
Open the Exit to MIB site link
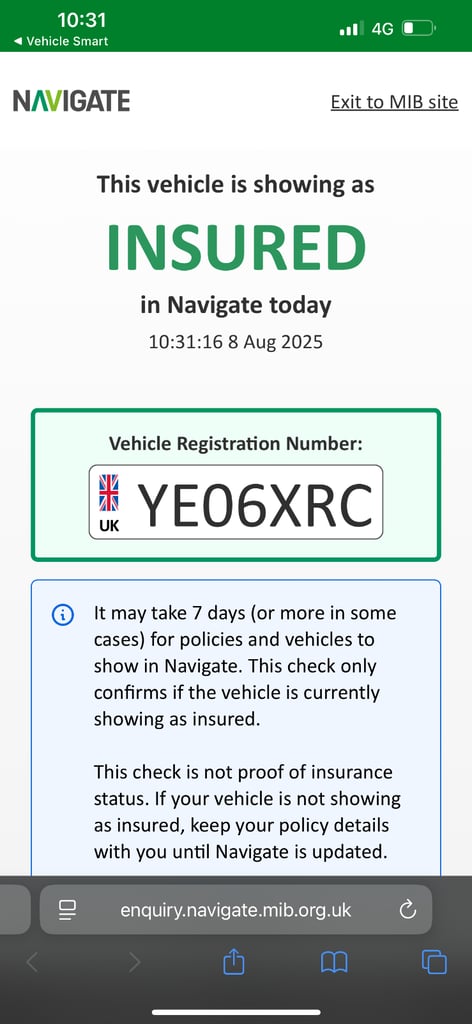tap(394, 103)
